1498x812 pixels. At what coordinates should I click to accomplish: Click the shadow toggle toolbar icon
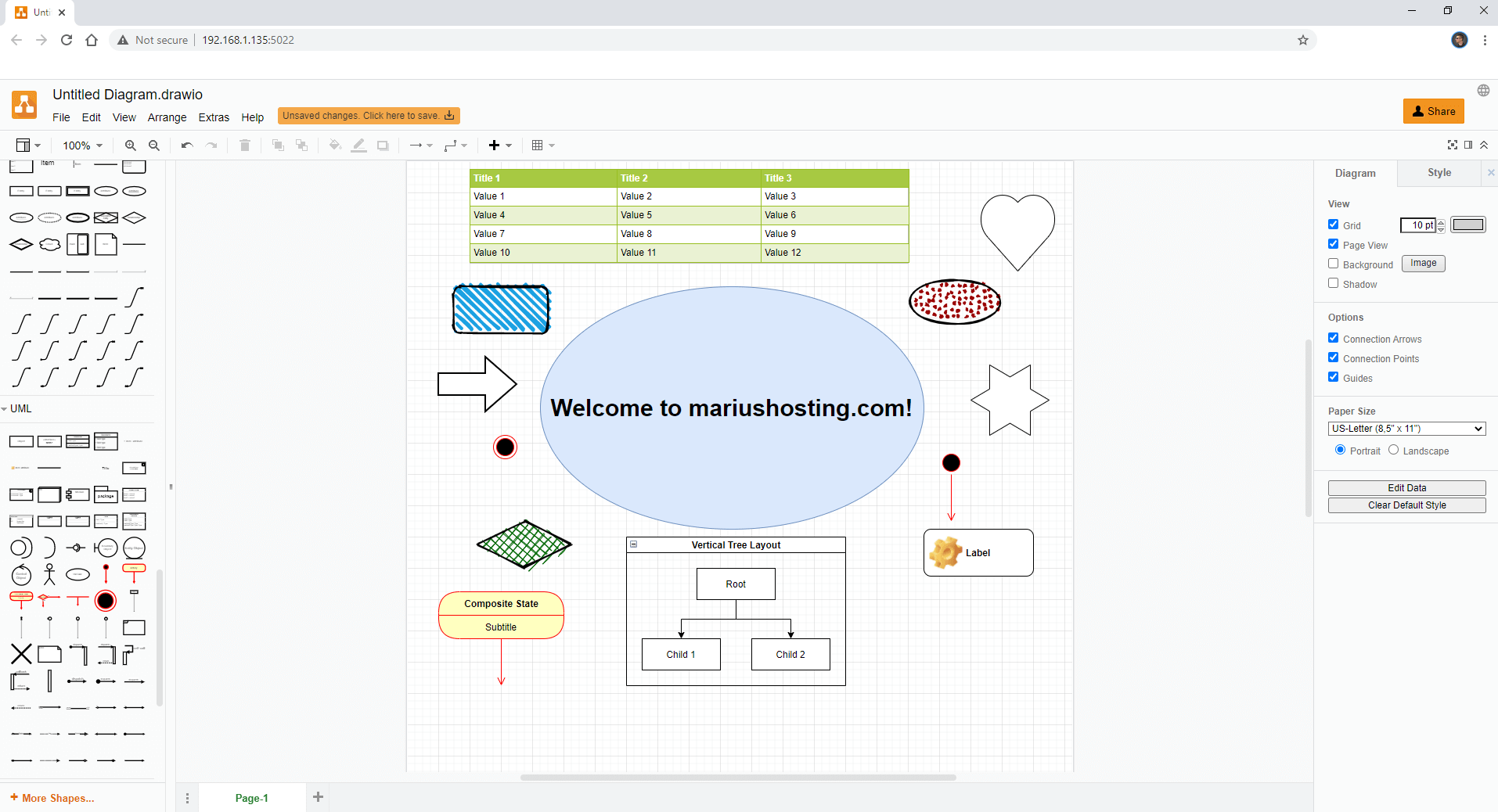[x=383, y=146]
